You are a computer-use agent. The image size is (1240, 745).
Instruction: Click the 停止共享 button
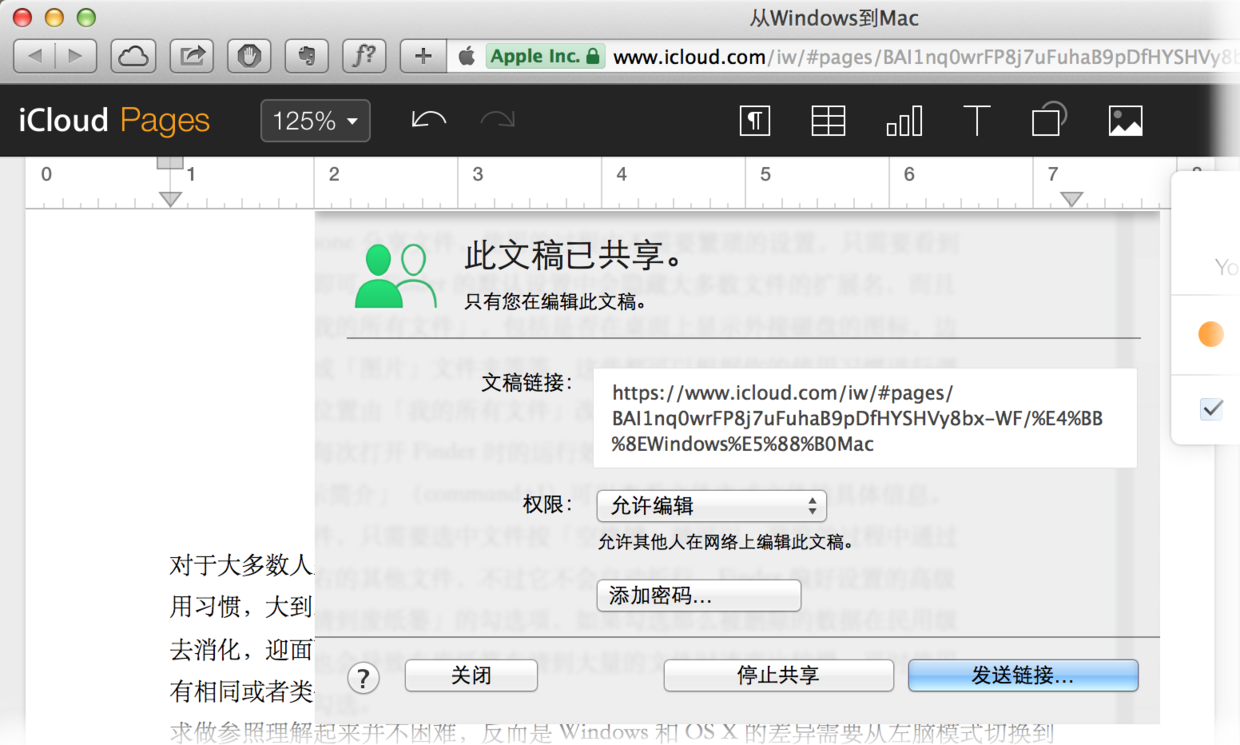coord(778,676)
